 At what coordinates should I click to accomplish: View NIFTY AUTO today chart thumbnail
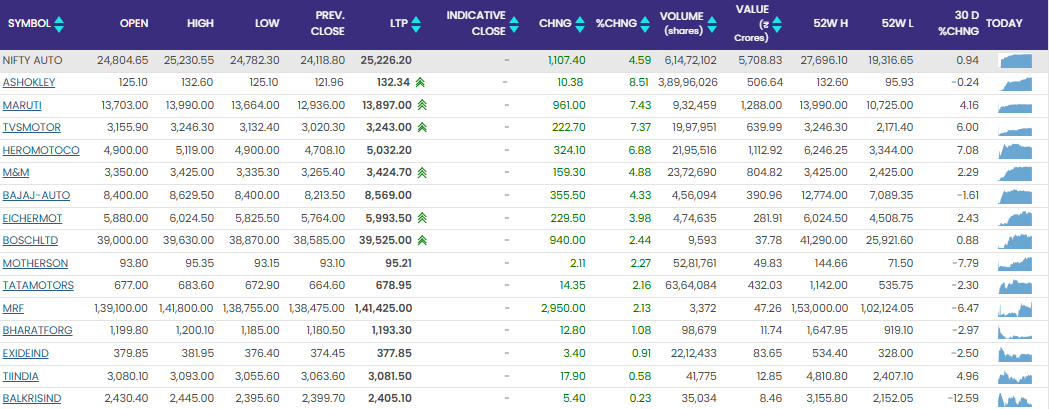point(1016,61)
